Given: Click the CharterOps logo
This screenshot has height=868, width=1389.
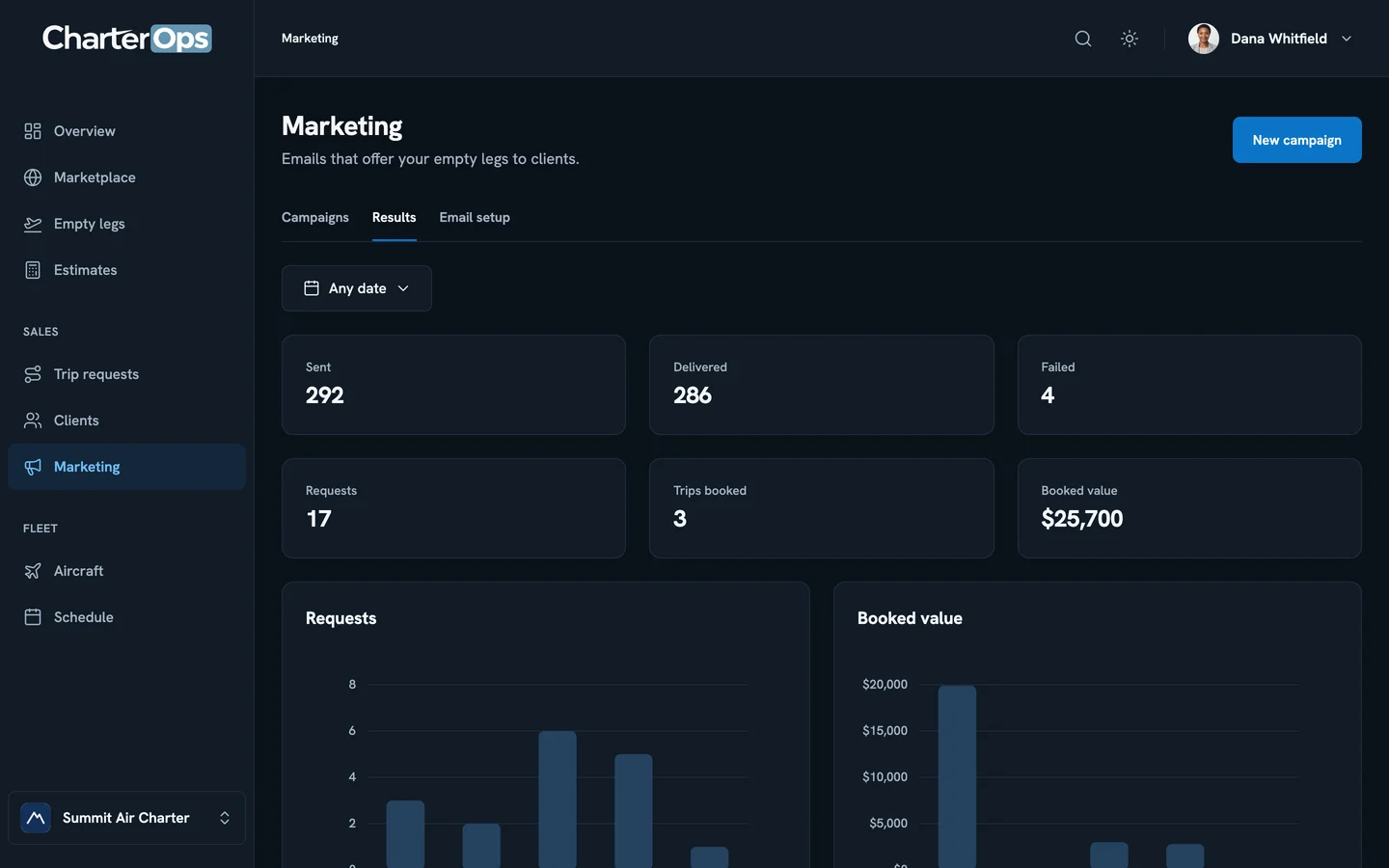Looking at the screenshot, I should click(127, 38).
